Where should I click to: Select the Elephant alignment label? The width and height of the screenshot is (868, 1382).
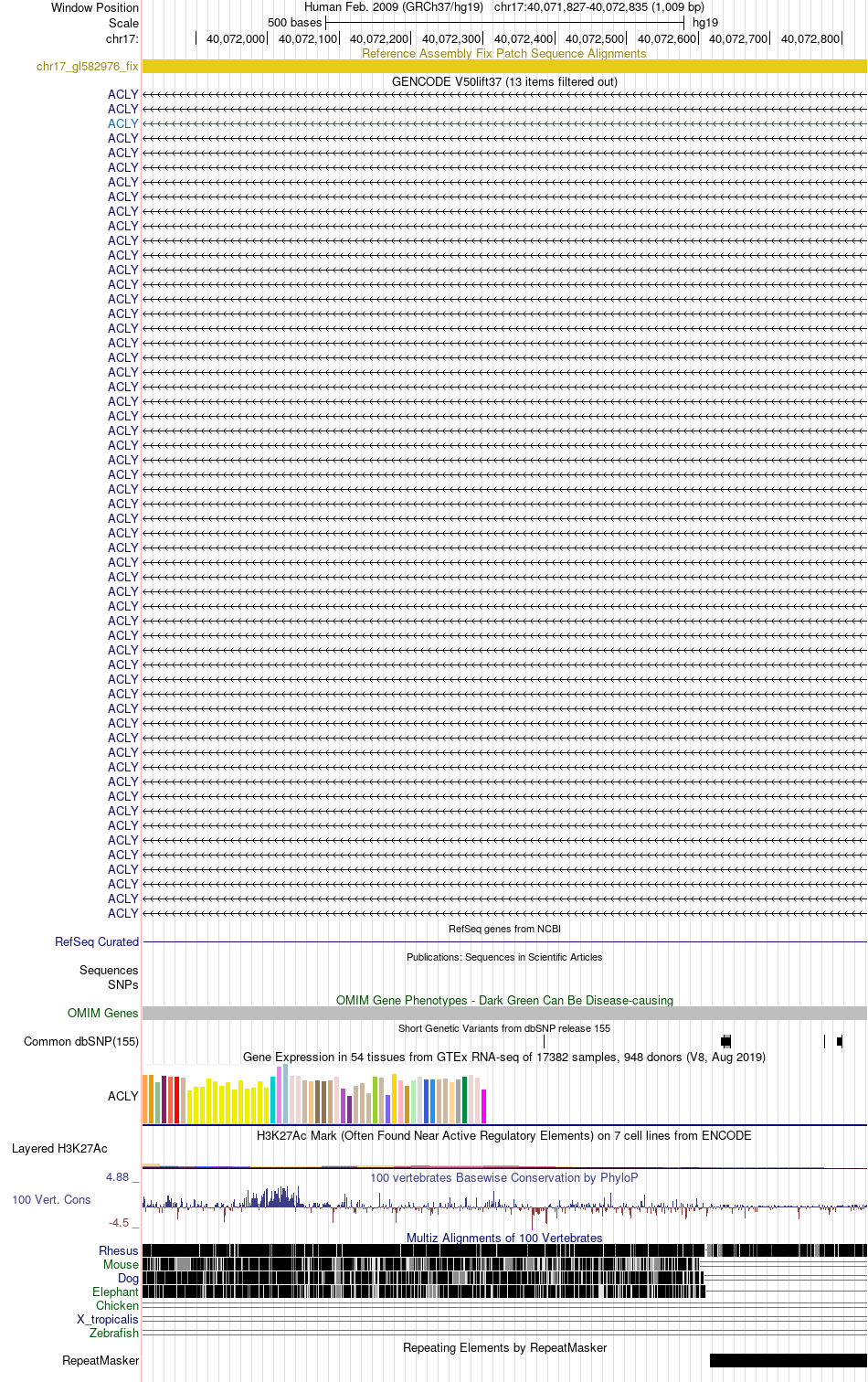tap(115, 1292)
